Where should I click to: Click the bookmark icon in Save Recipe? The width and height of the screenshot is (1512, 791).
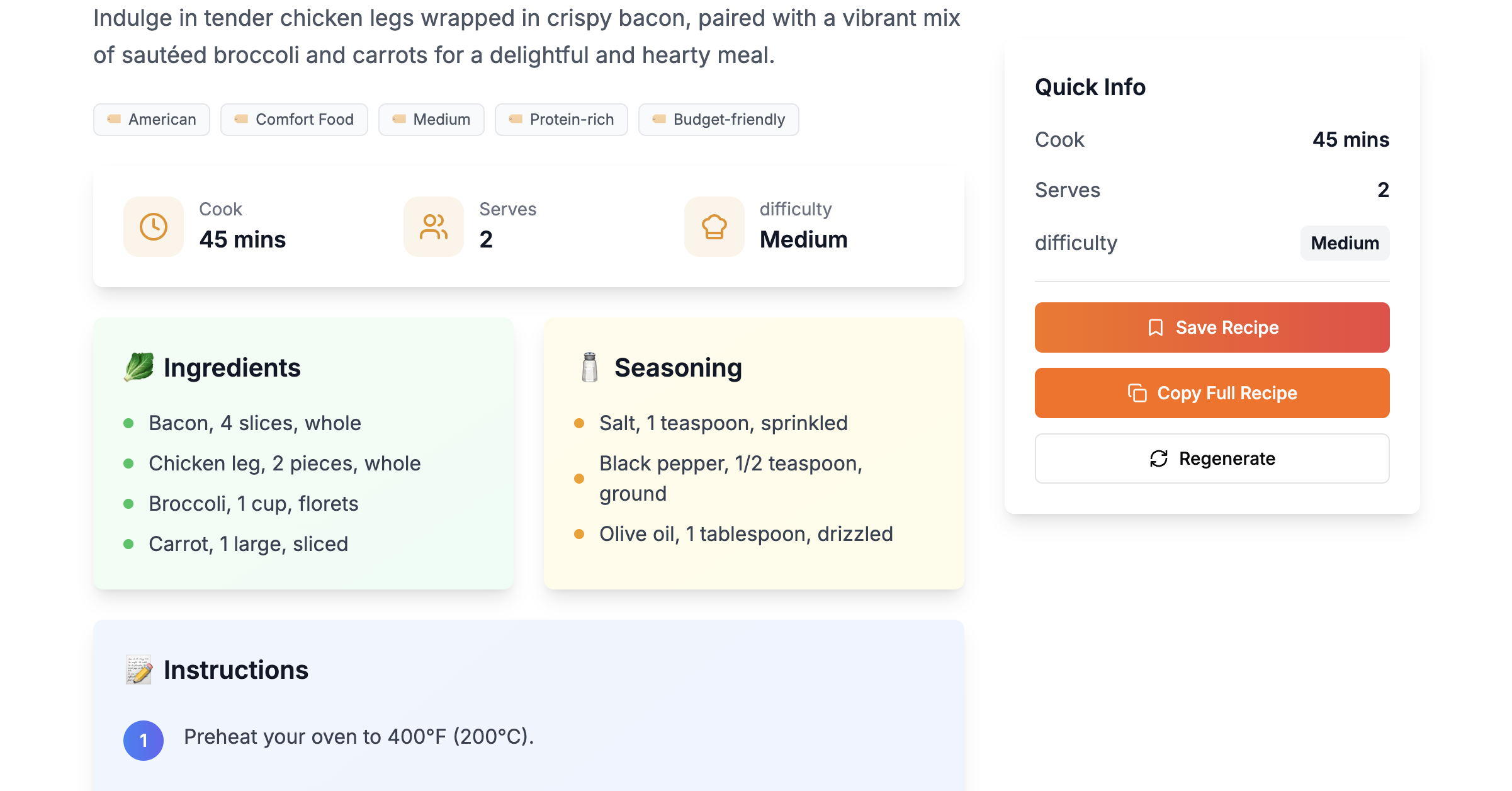coord(1156,327)
